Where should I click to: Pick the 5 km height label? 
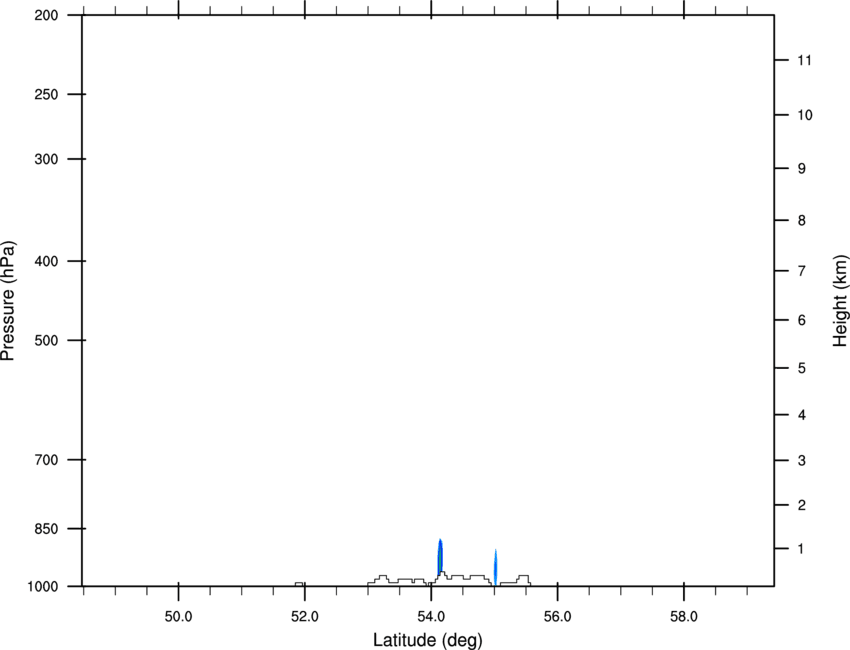(801, 368)
